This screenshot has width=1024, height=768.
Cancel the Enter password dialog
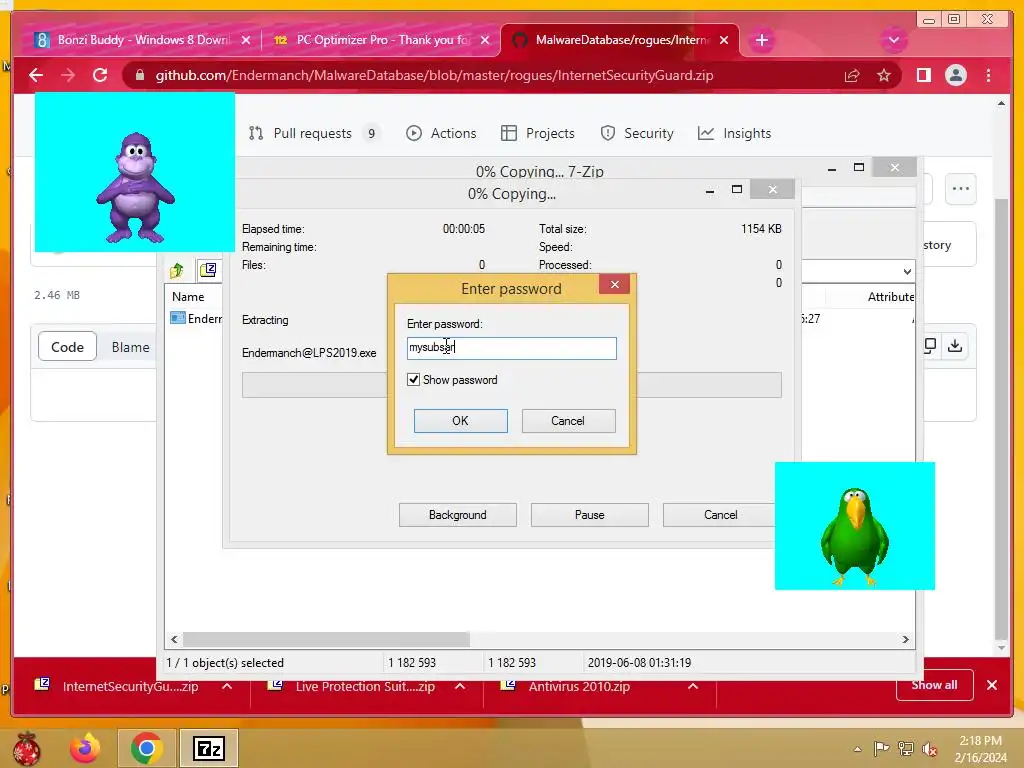[x=568, y=421]
